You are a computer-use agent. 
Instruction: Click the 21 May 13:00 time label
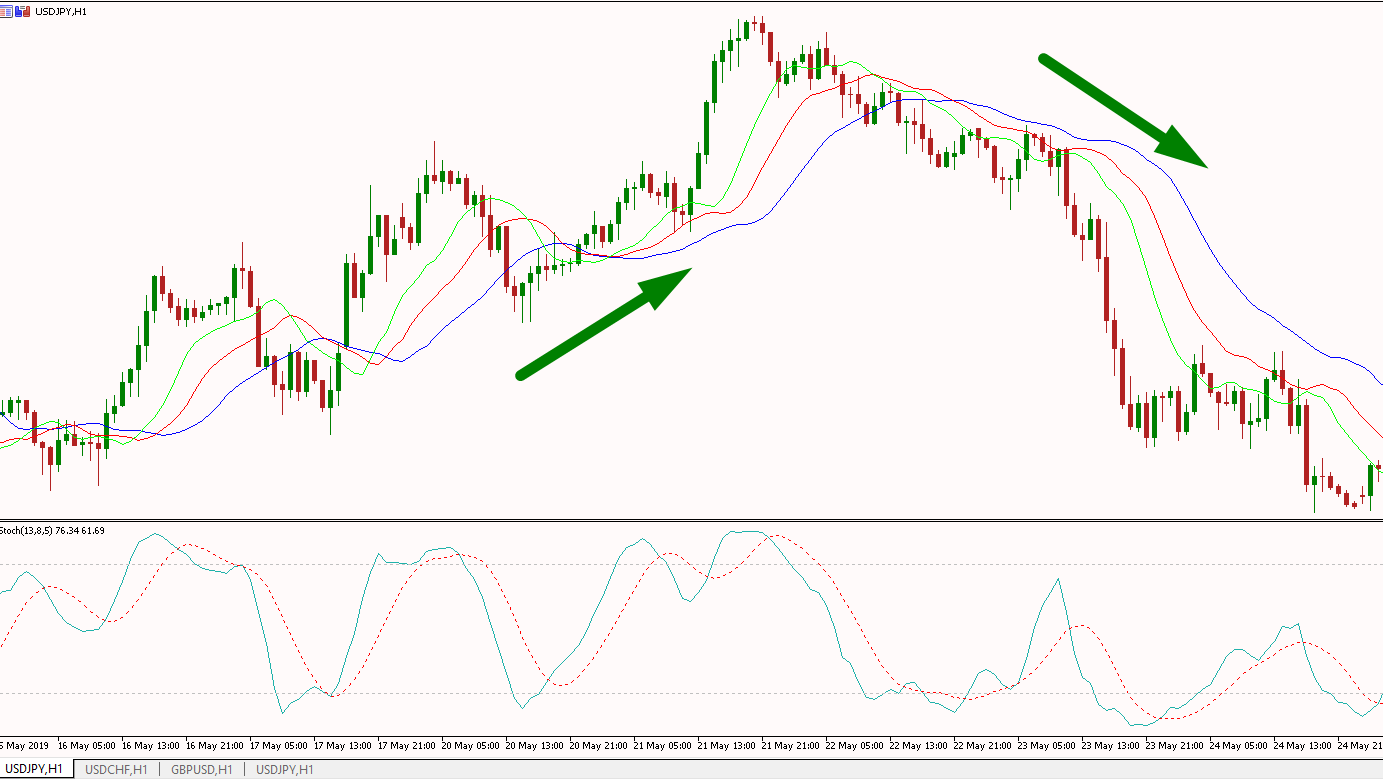(x=727, y=746)
